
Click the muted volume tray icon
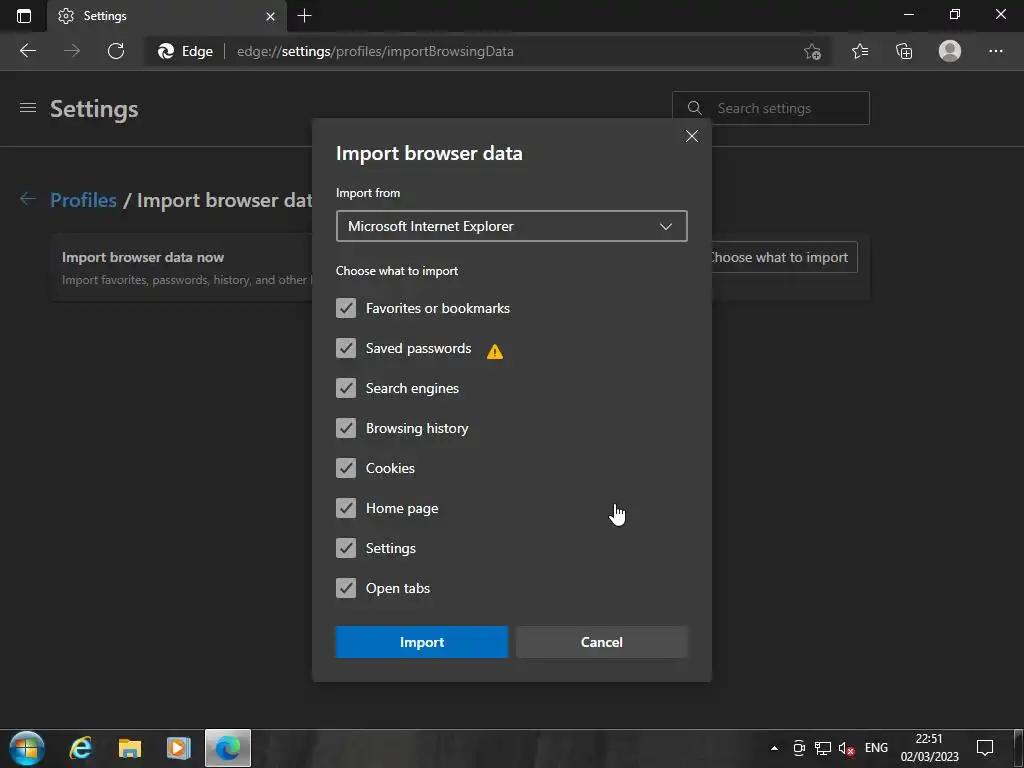[846, 748]
